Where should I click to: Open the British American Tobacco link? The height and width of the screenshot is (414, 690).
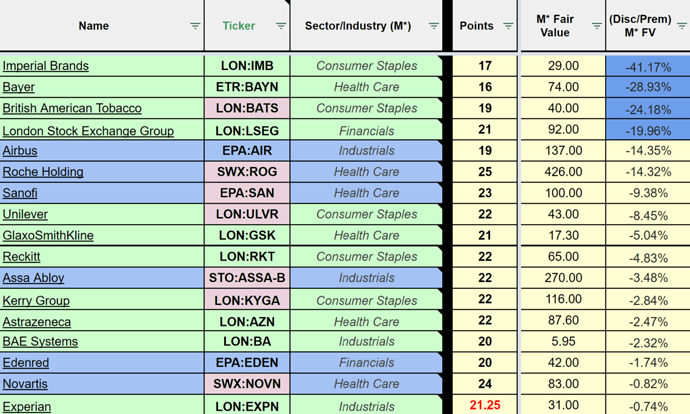pos(72,108)
